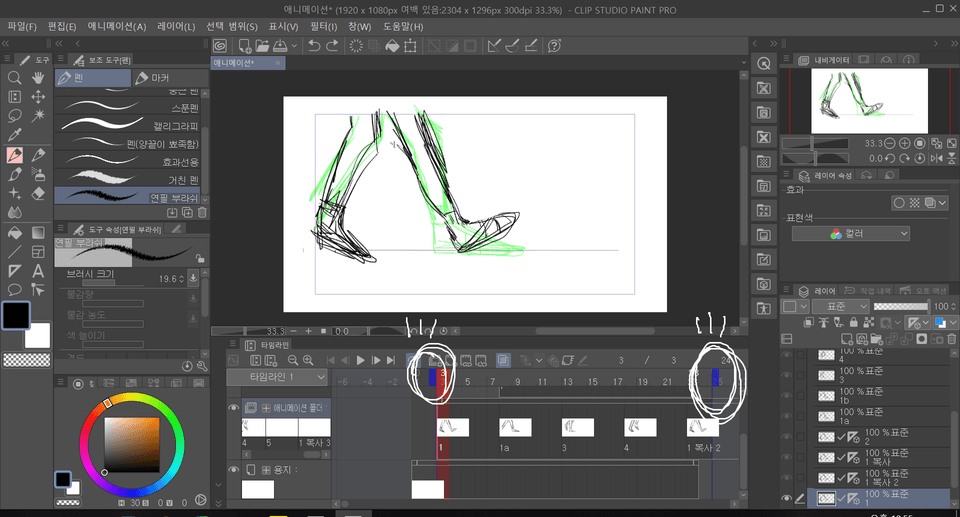
Task: Switch to the 마커 sub tool tab
Action: 170,78
